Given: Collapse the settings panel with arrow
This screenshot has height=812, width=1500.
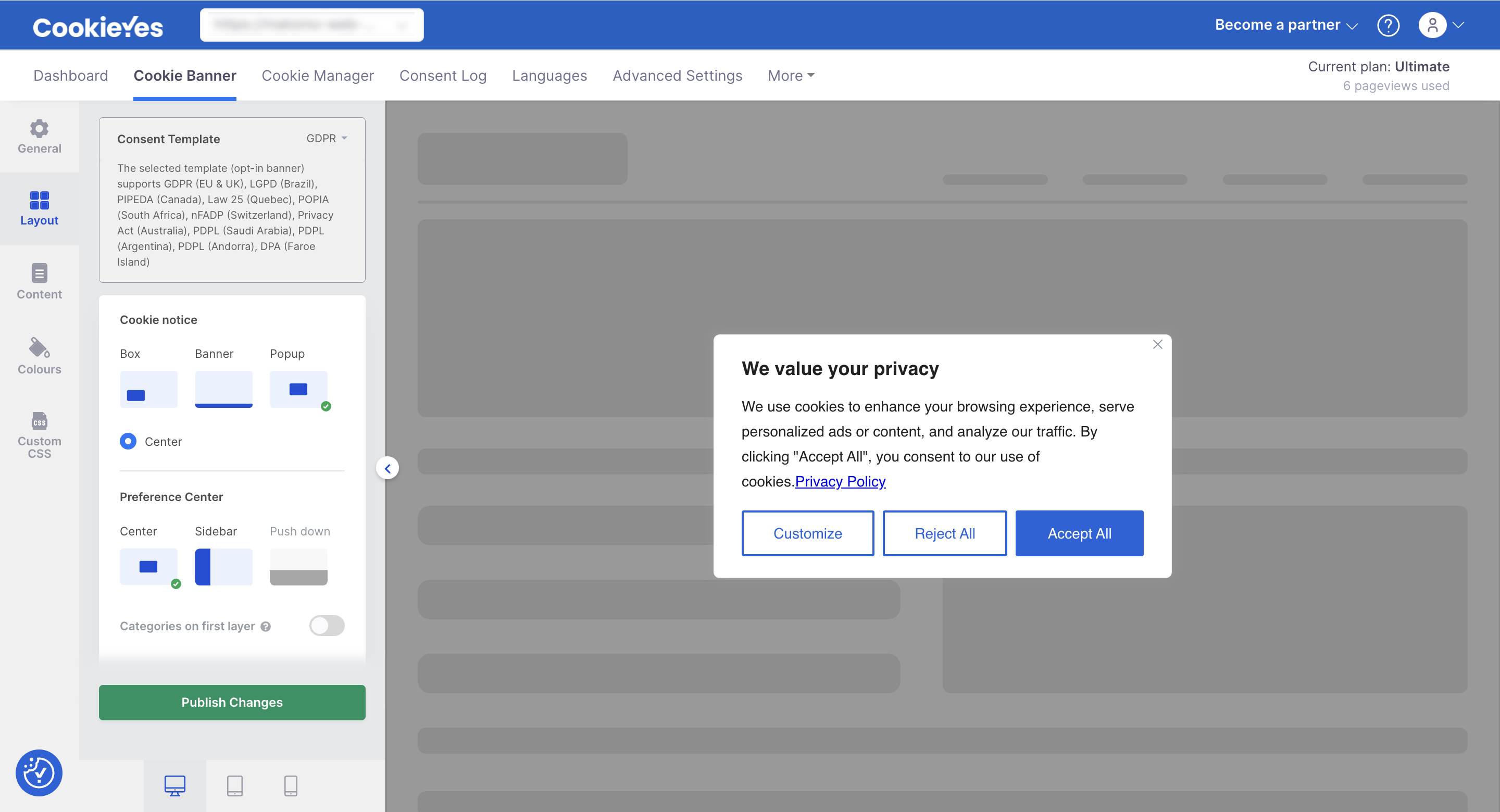Looking at the screenshot, I should pyautogui.click(x=387, y=468).
